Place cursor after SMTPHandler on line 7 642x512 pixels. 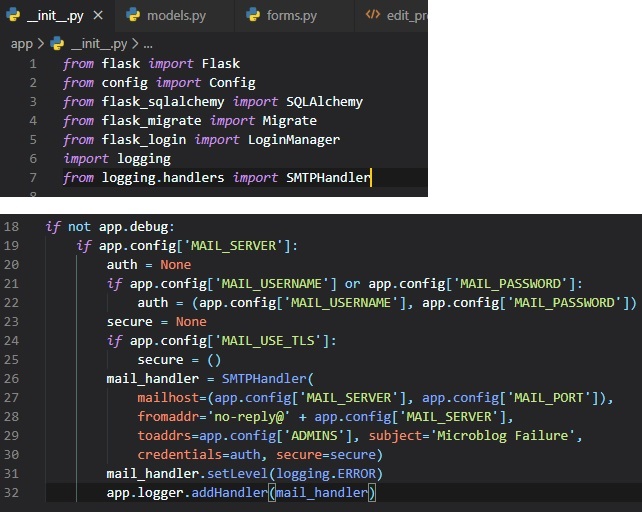(372, 178)
